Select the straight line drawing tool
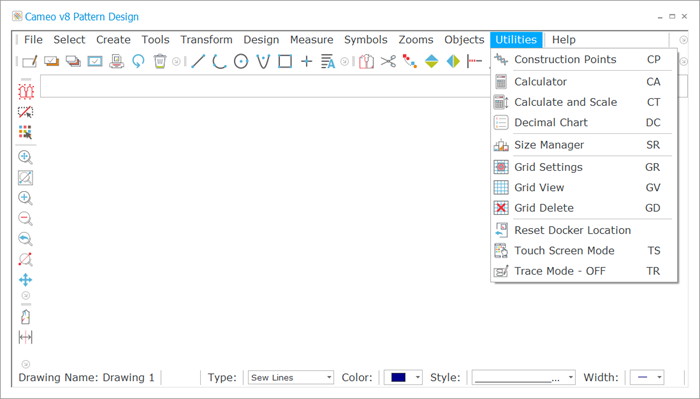Screen dimensions: 700x399 [x=198, y=61]
